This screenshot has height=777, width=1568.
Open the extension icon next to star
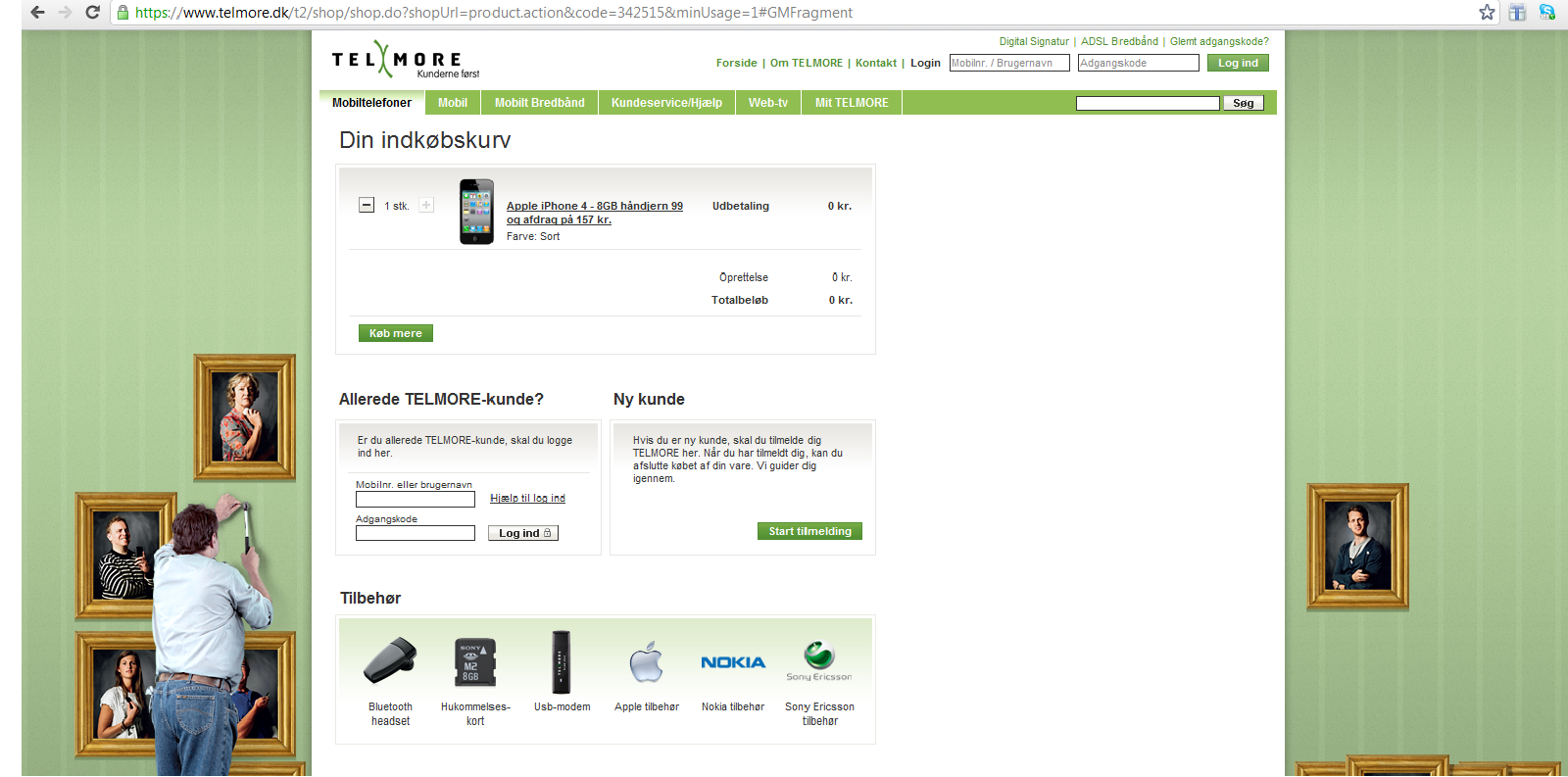click(1517, 13)
